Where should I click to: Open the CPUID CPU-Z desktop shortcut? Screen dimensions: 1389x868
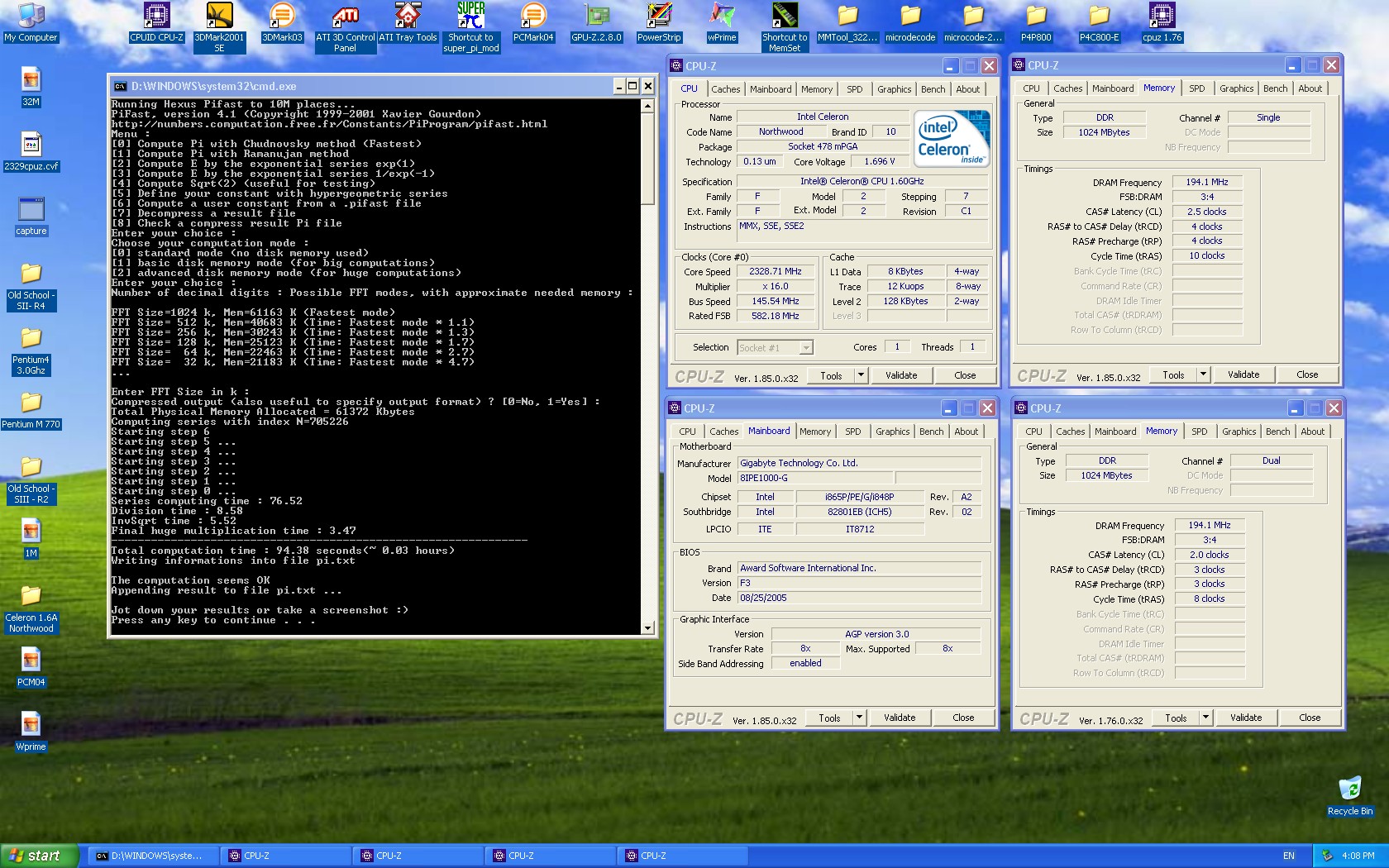click(156, 23)
